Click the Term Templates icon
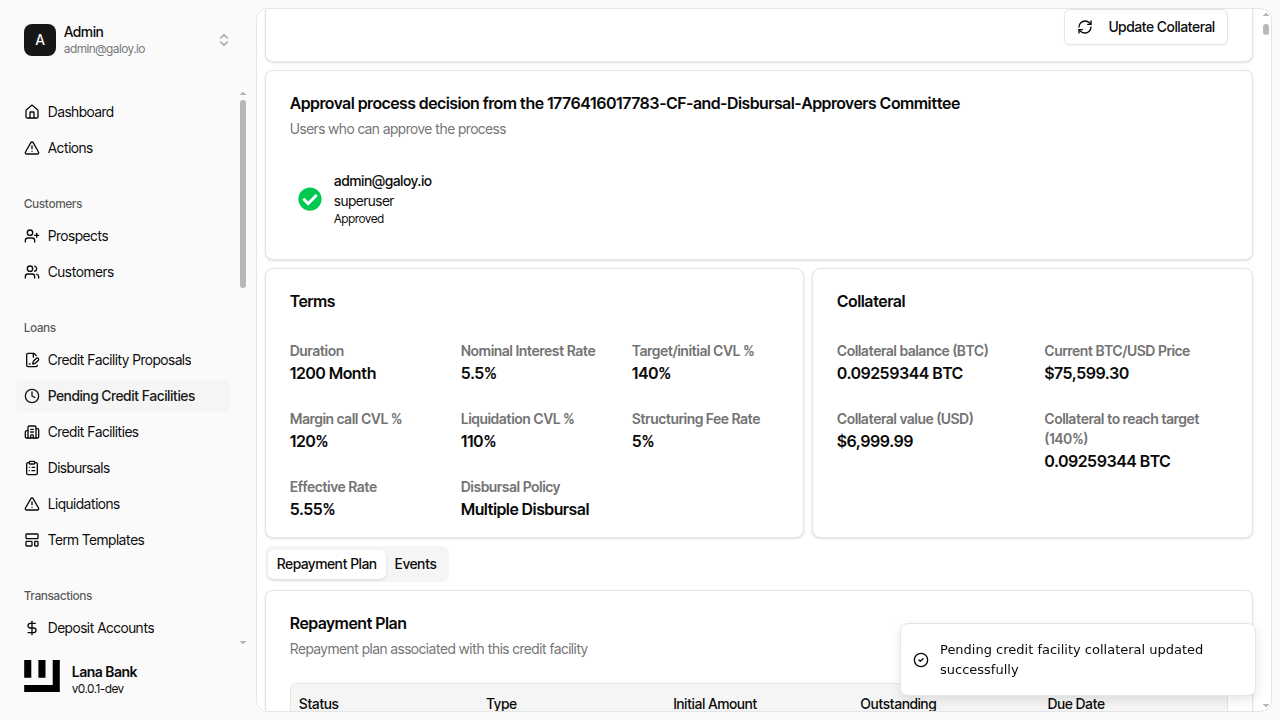1280x720 pixels. point(32,540)
